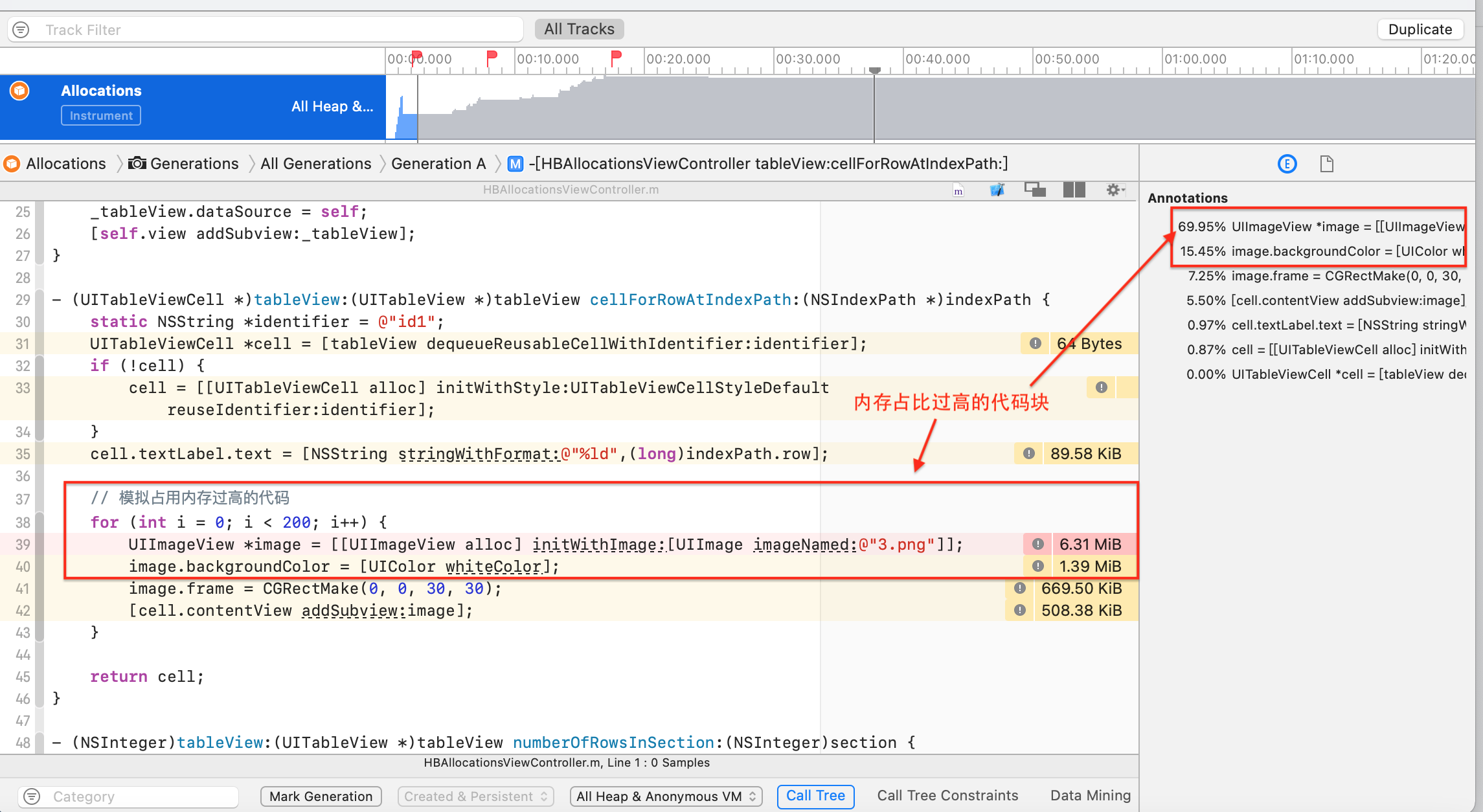
Task: Toggle the split columns view icon
Action: 1074,190
